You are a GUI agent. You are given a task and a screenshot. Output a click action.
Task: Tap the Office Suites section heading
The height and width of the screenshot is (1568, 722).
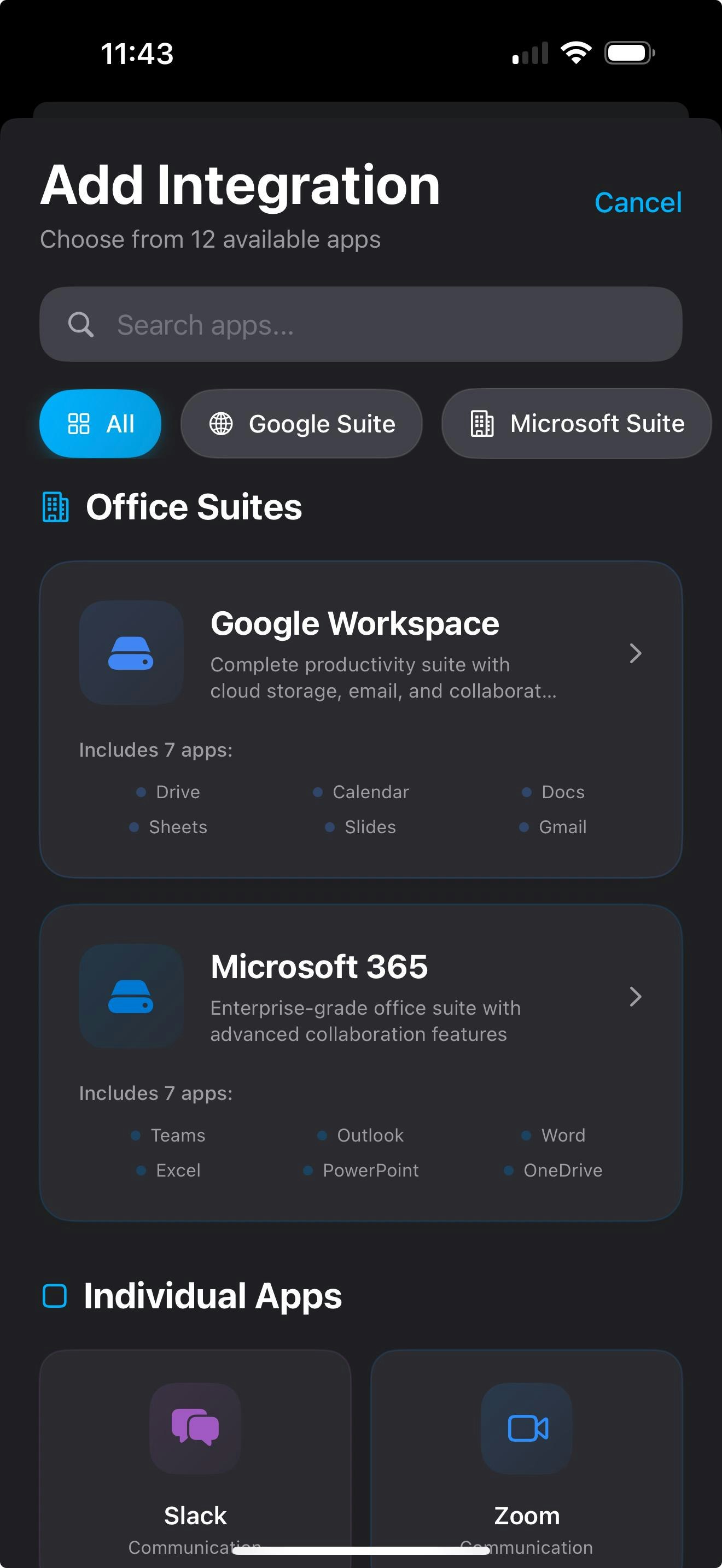[194, 507]
